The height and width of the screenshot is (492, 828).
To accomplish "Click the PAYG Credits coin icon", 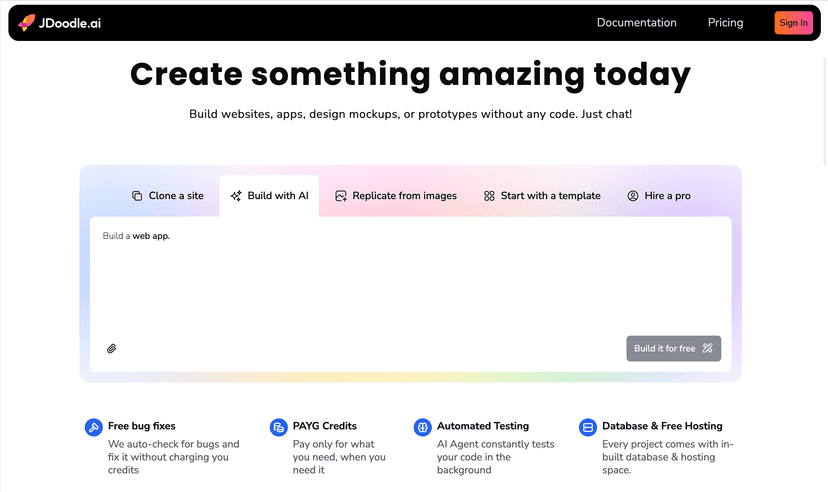I will pyautogui.click(x=278, y=427).
